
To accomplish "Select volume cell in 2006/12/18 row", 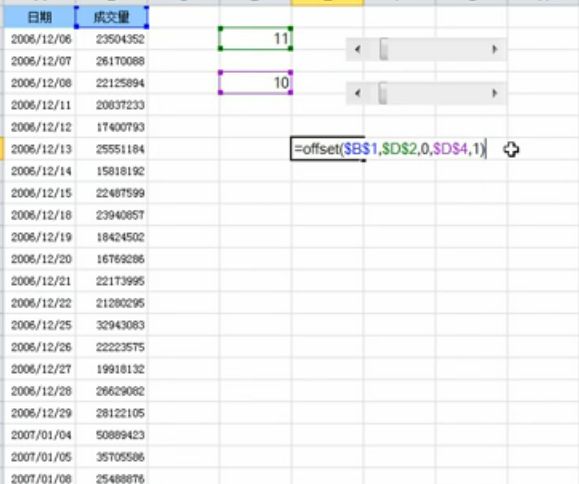I will [112, 215].
